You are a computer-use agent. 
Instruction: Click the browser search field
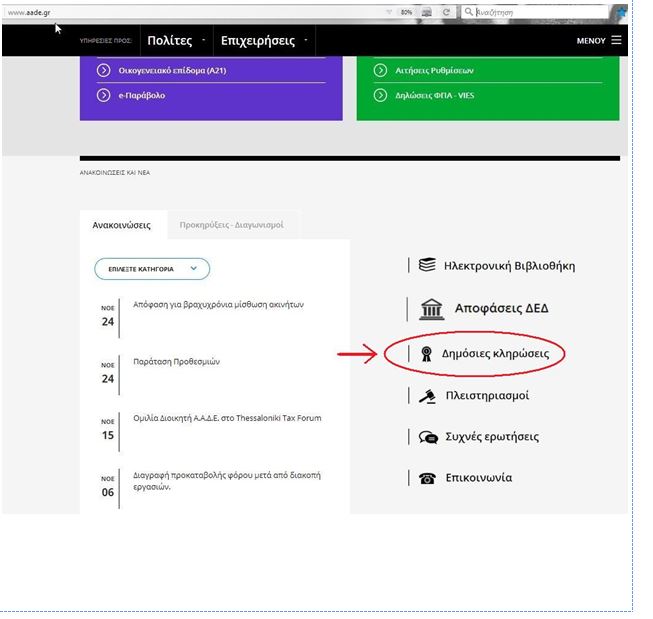pyautogui.click(x=535, y=12)
